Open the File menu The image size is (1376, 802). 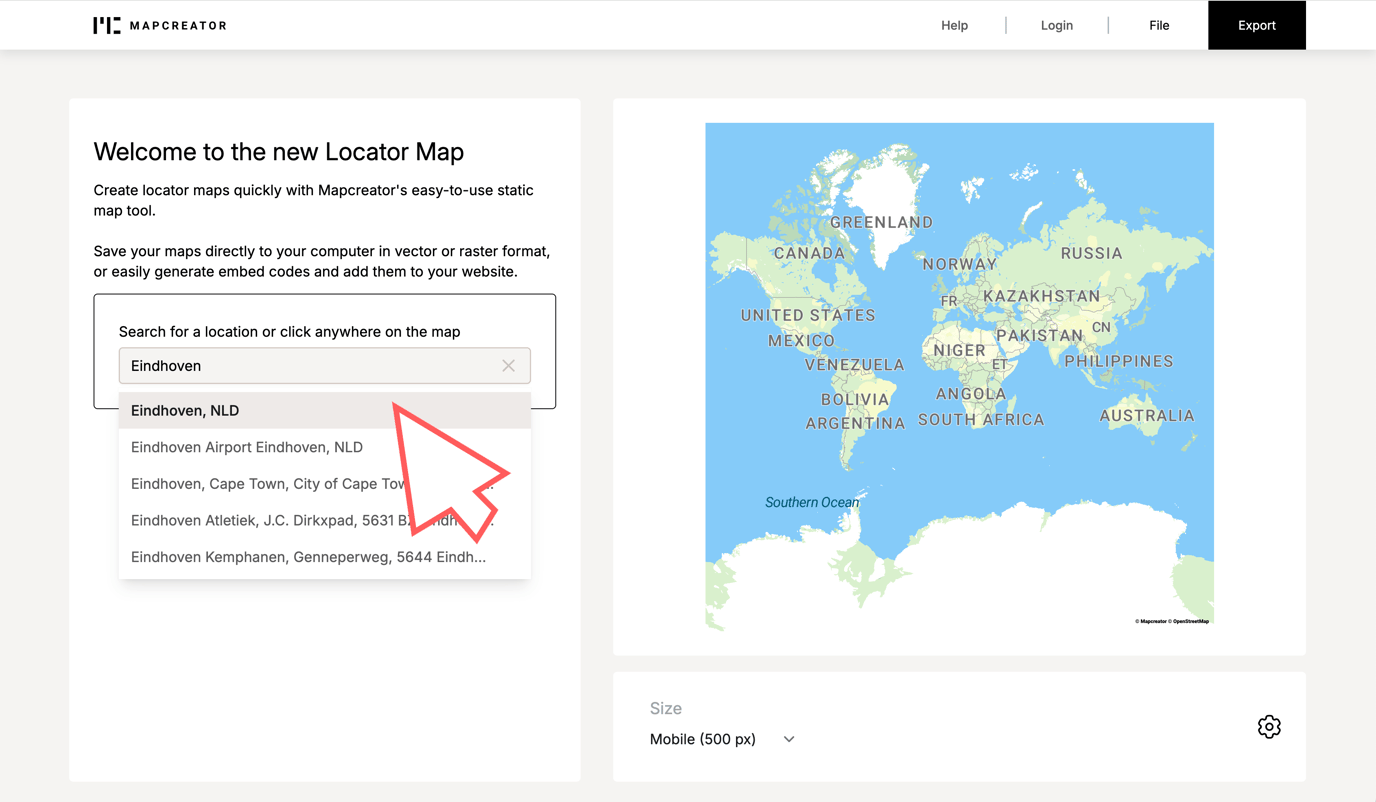pos(1158,25)
